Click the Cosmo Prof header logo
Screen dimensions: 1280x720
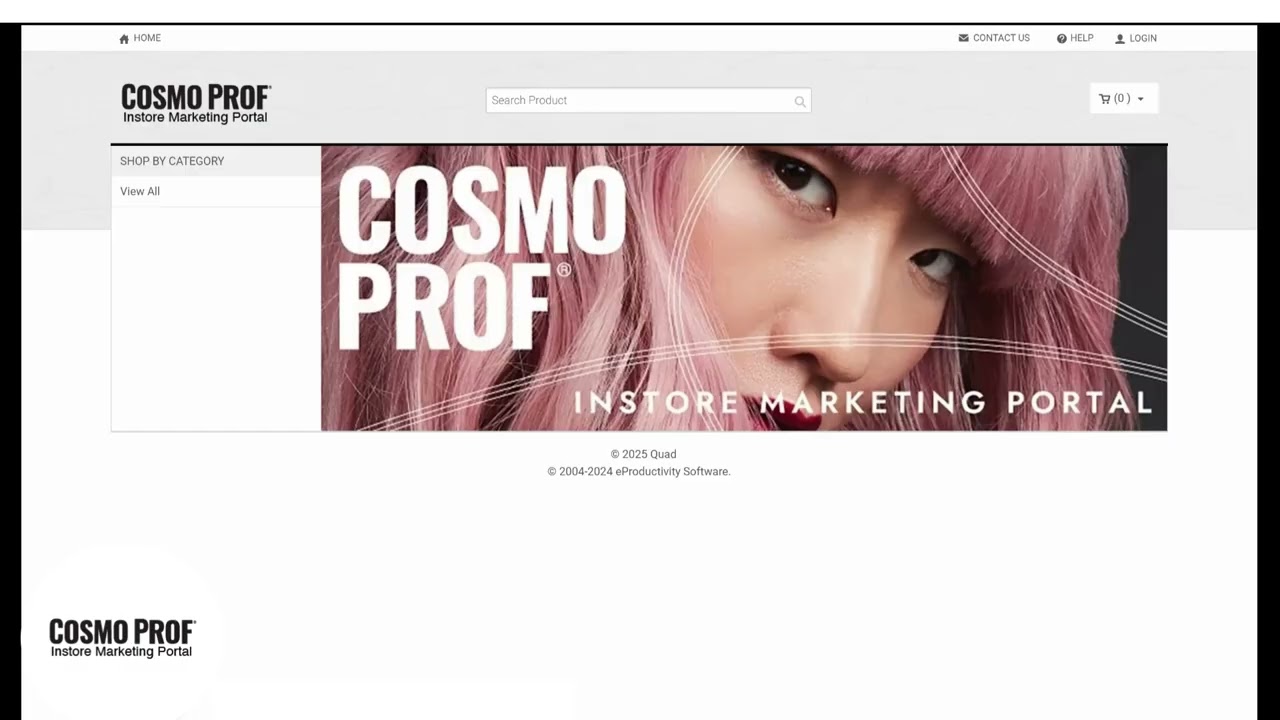[x=196, y=104]
